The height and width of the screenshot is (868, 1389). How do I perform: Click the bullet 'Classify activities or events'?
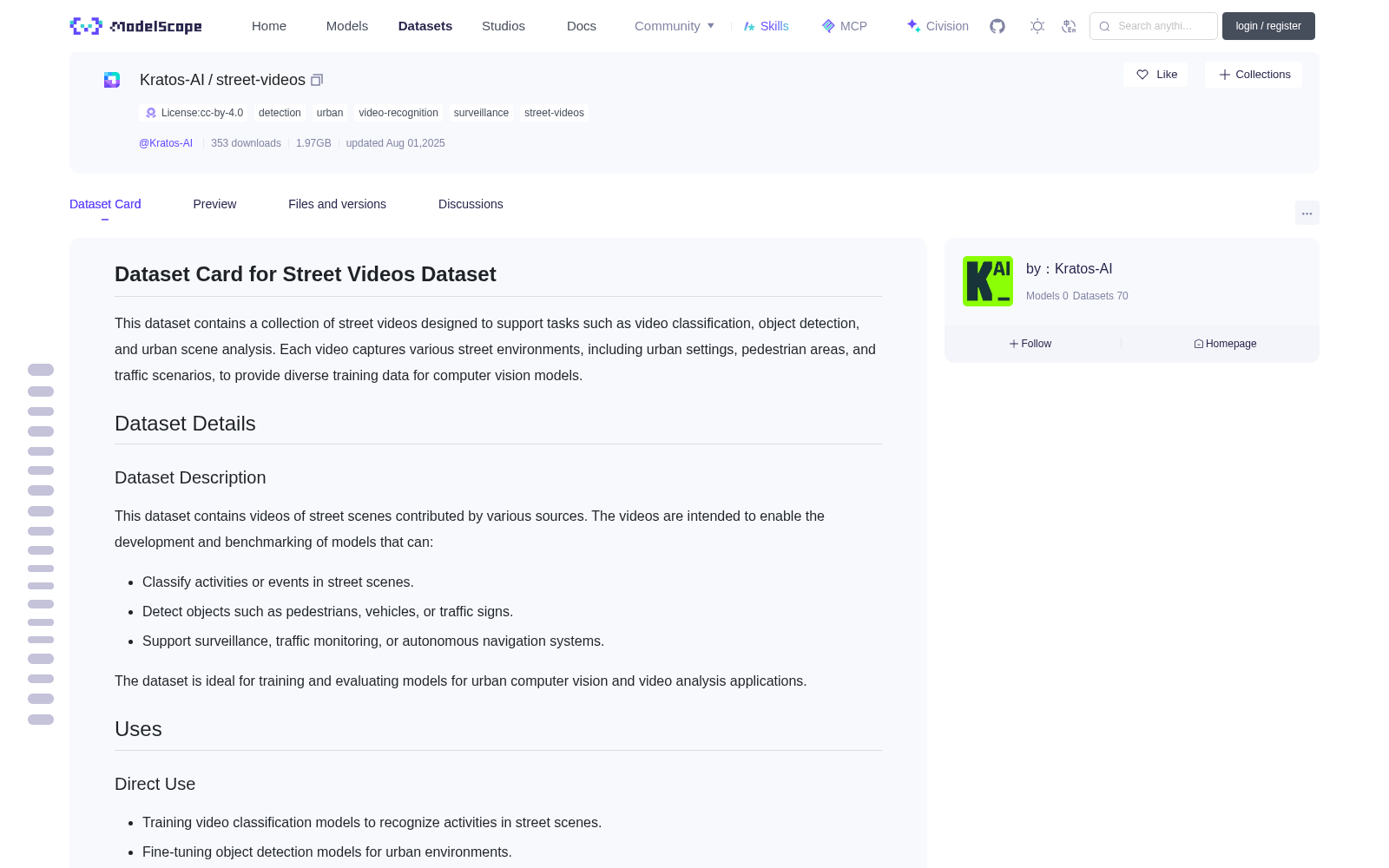(x=278, y=582)
